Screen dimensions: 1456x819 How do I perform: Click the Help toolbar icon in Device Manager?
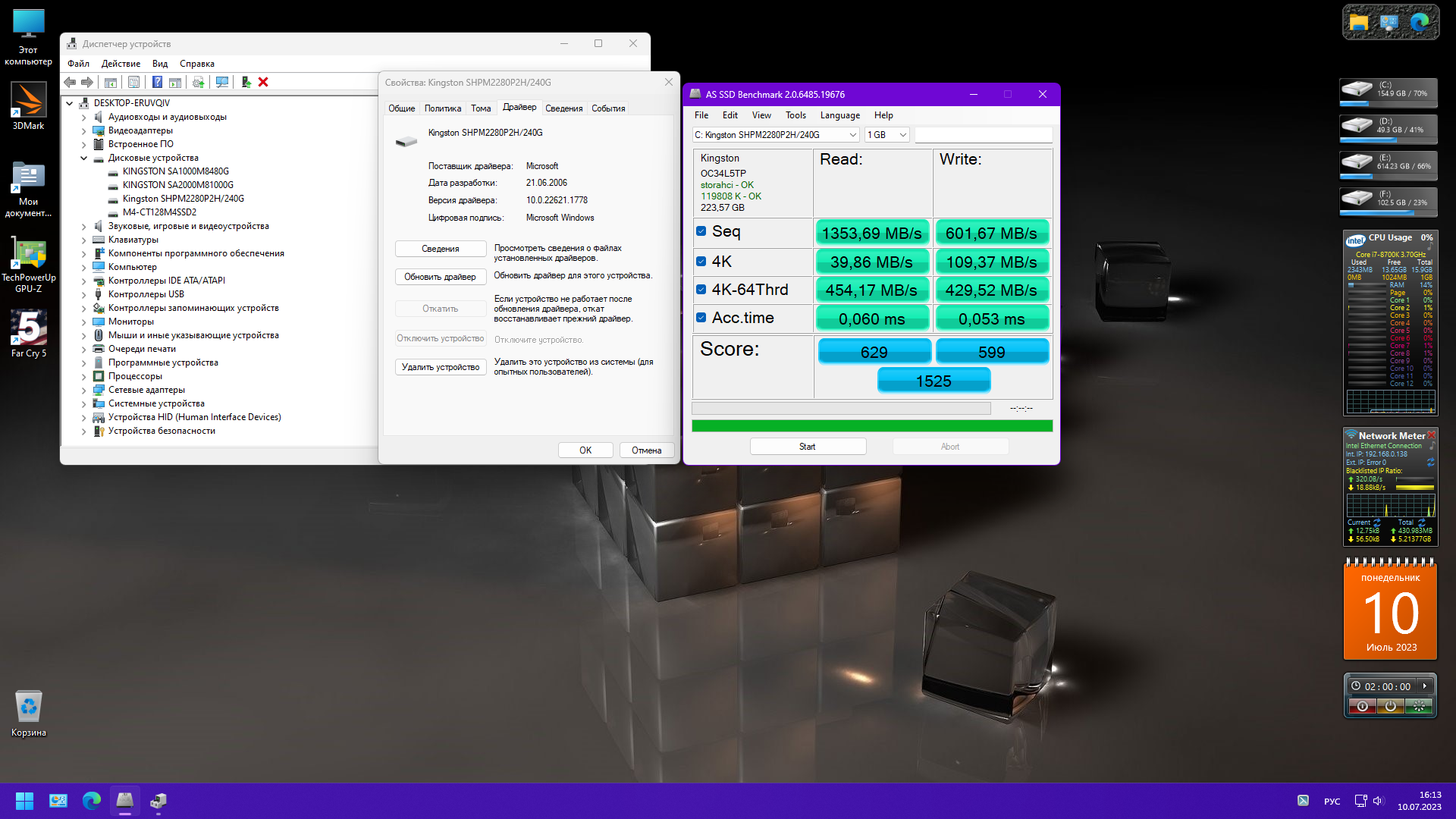[157, 82]
